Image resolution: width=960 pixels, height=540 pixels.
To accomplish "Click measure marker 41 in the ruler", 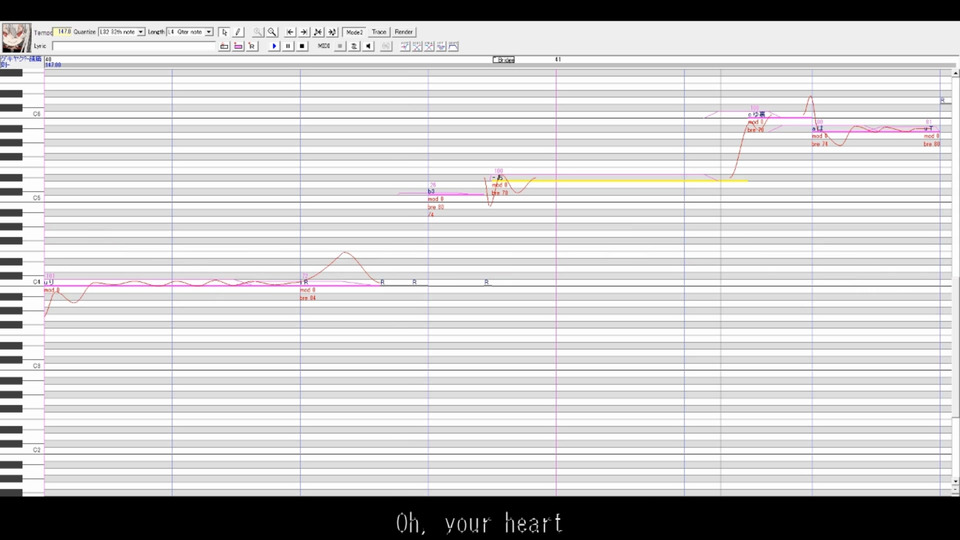I will point(558,59).
